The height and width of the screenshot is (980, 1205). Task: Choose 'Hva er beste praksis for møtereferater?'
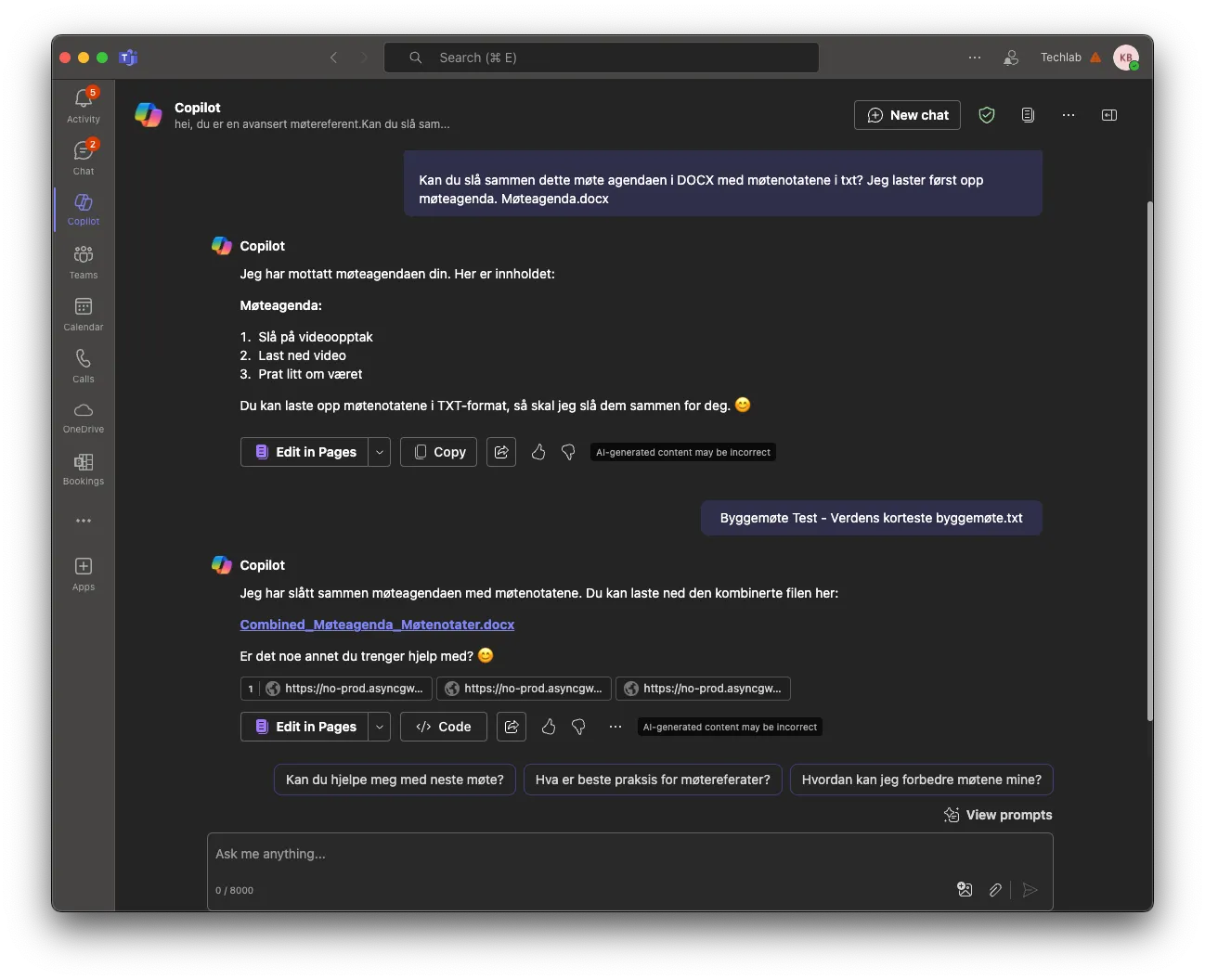click(x=653, y=780)
